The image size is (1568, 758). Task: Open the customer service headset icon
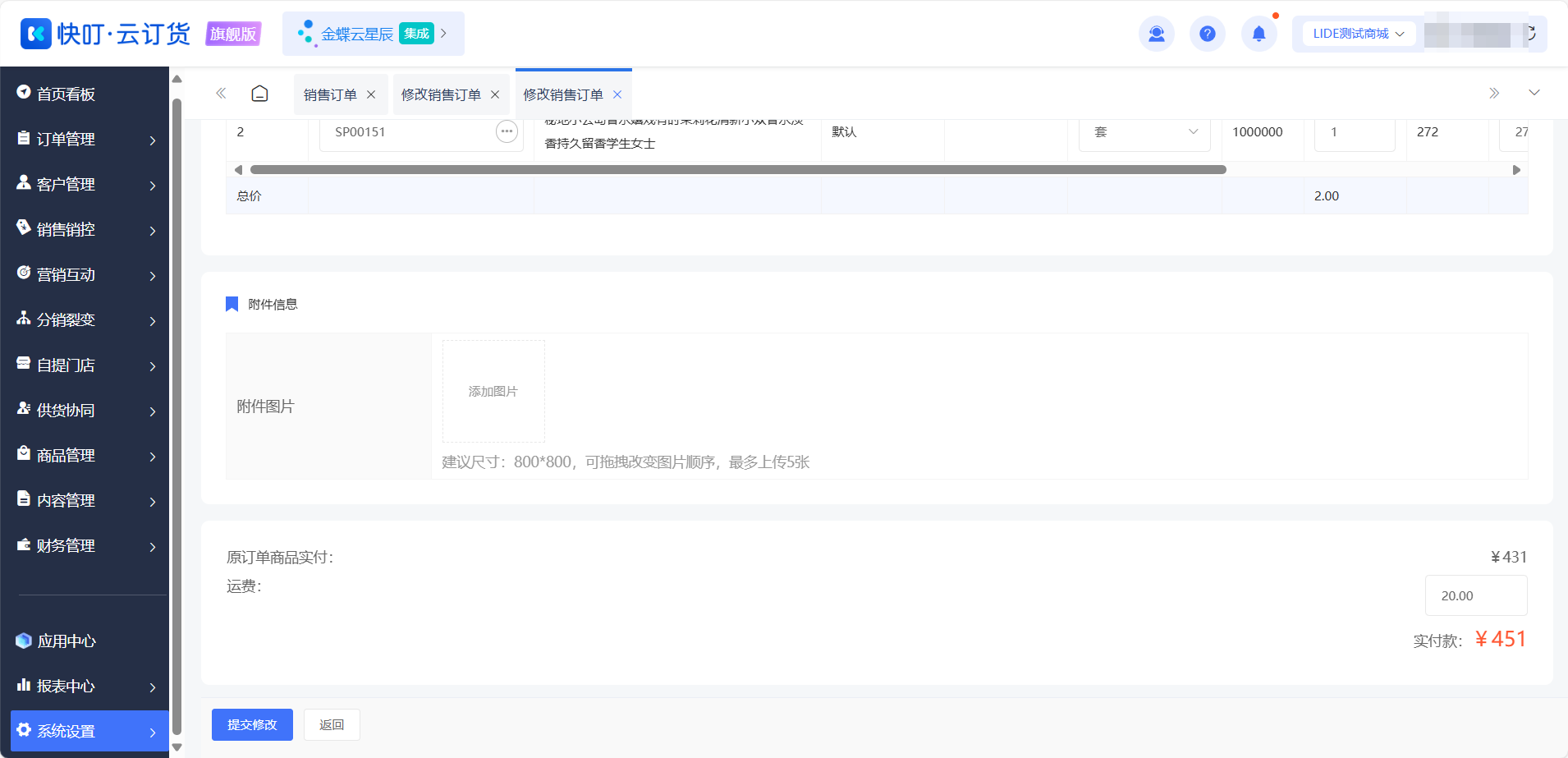(1157, 34)
